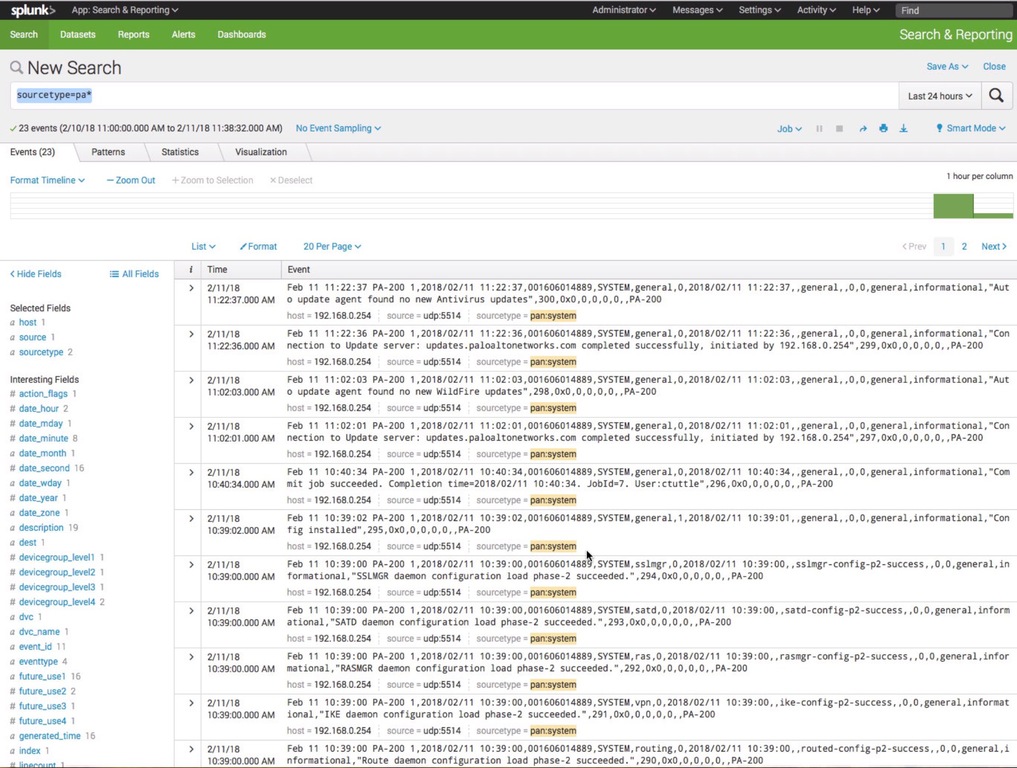Run the search using the magnifying glass icon
This screenshot has width=1017, height=768.
[996, 95]
